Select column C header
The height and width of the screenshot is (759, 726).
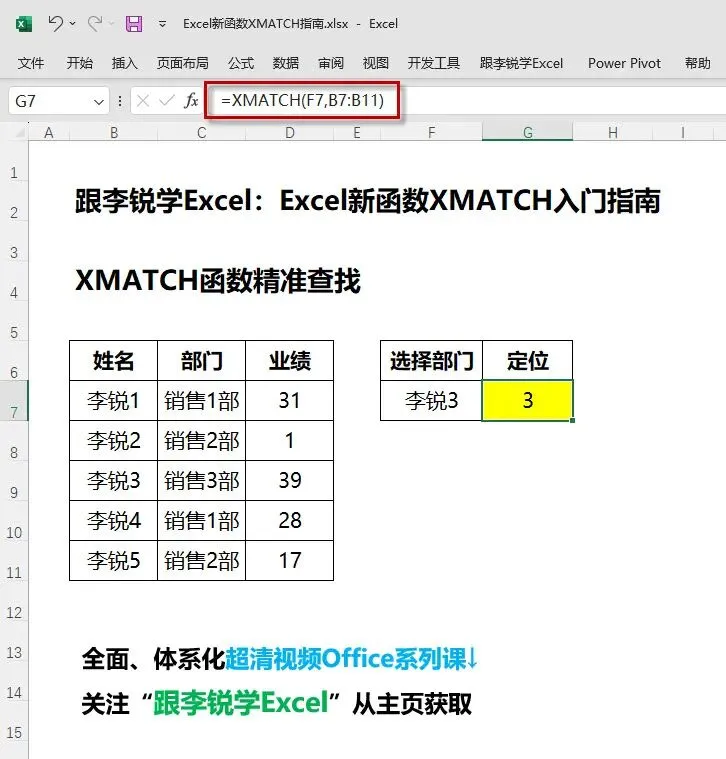(x=202, y=132)
